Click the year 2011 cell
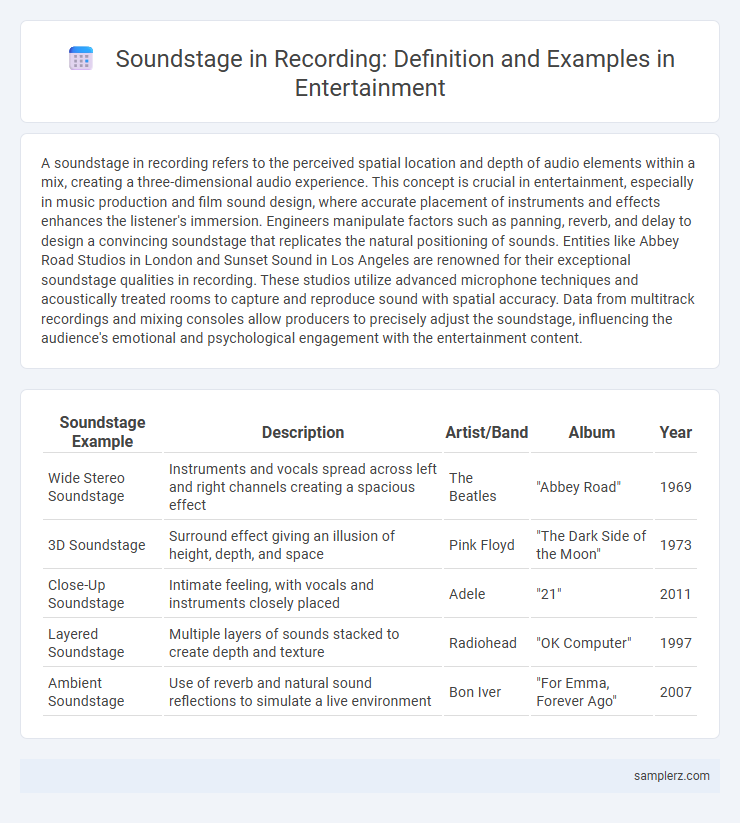The width and height of the screenshot is (740, 823). click(x=675, y=594)
